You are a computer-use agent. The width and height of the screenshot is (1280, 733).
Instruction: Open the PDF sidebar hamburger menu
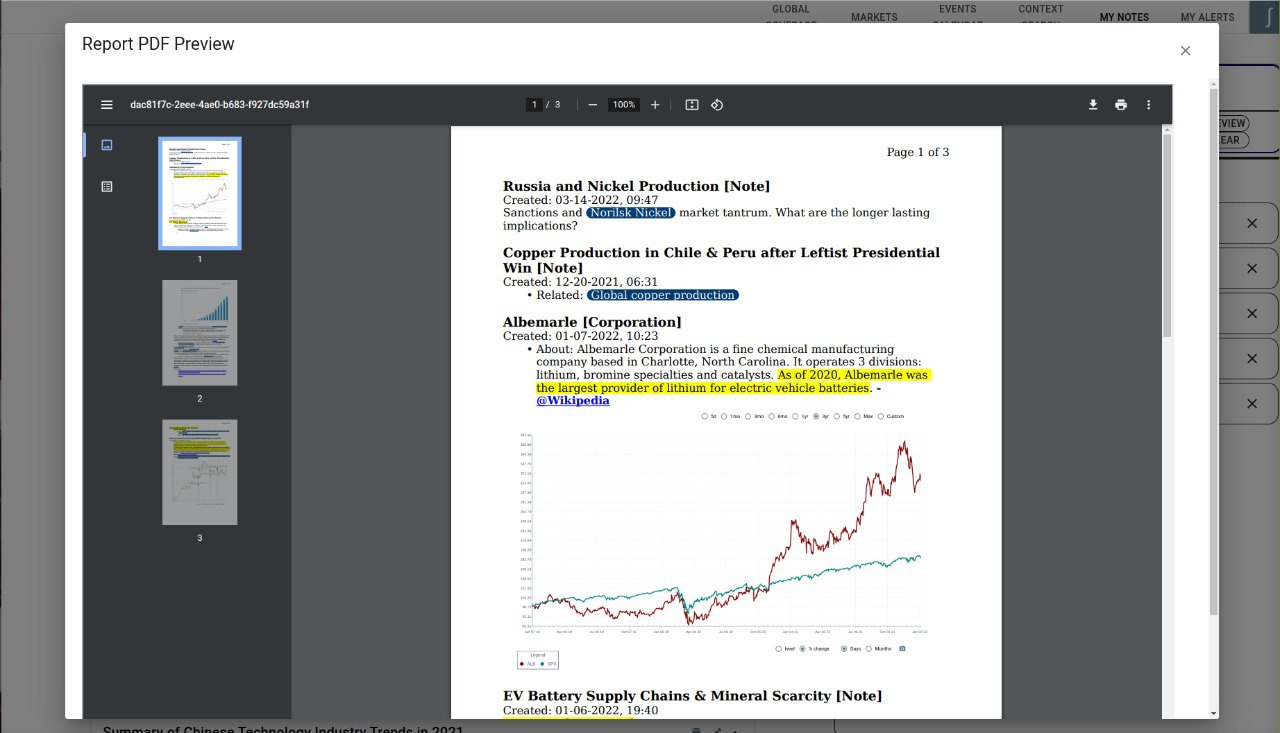tap(107, 105)
